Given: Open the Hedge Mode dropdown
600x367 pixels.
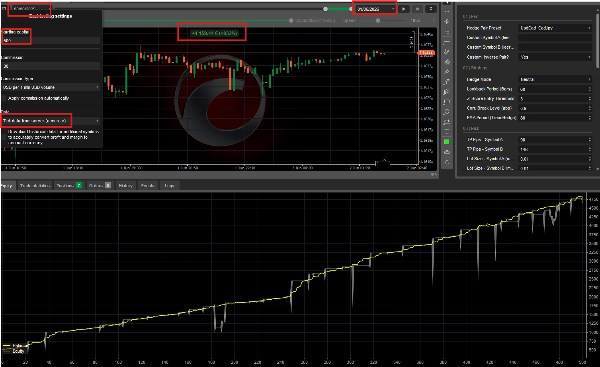Looking at the screenshot, I should [555, 79].
